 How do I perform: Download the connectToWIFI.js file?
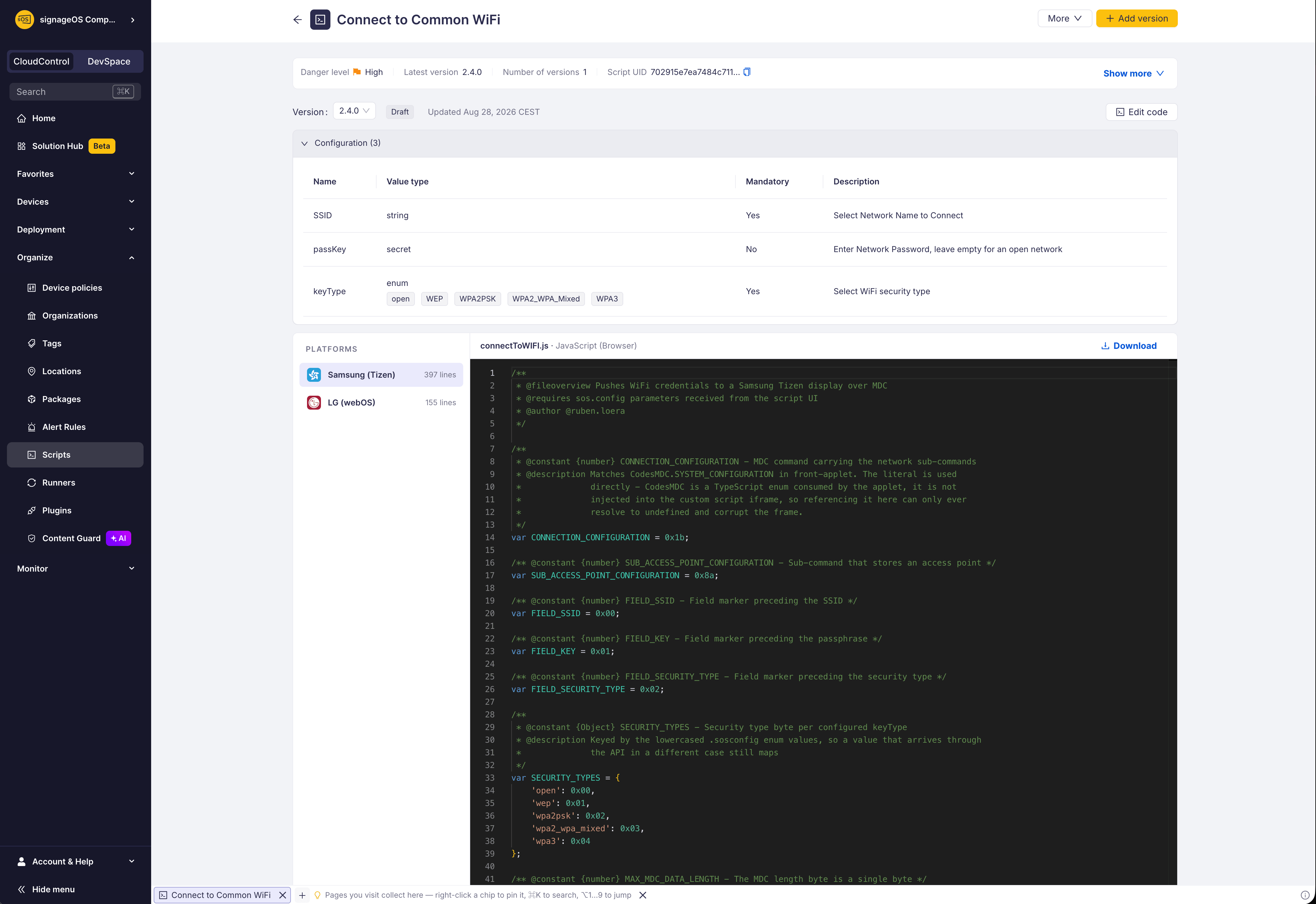(1128, 345)
